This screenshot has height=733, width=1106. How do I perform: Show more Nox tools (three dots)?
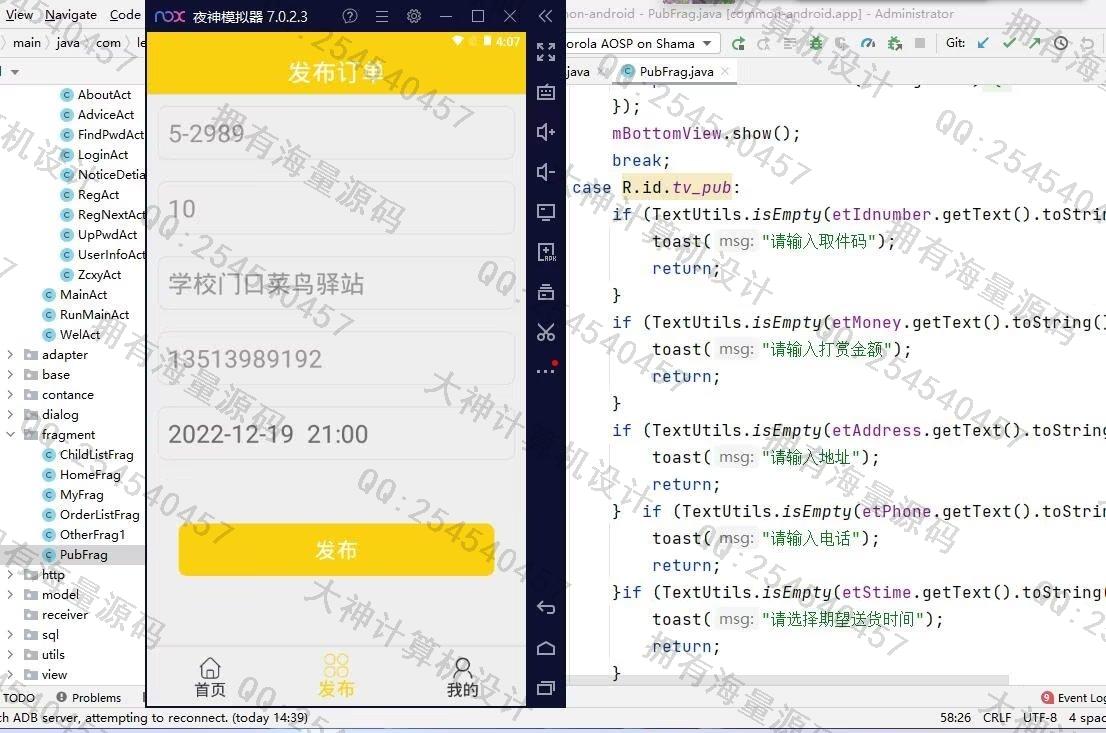point(545,370)
